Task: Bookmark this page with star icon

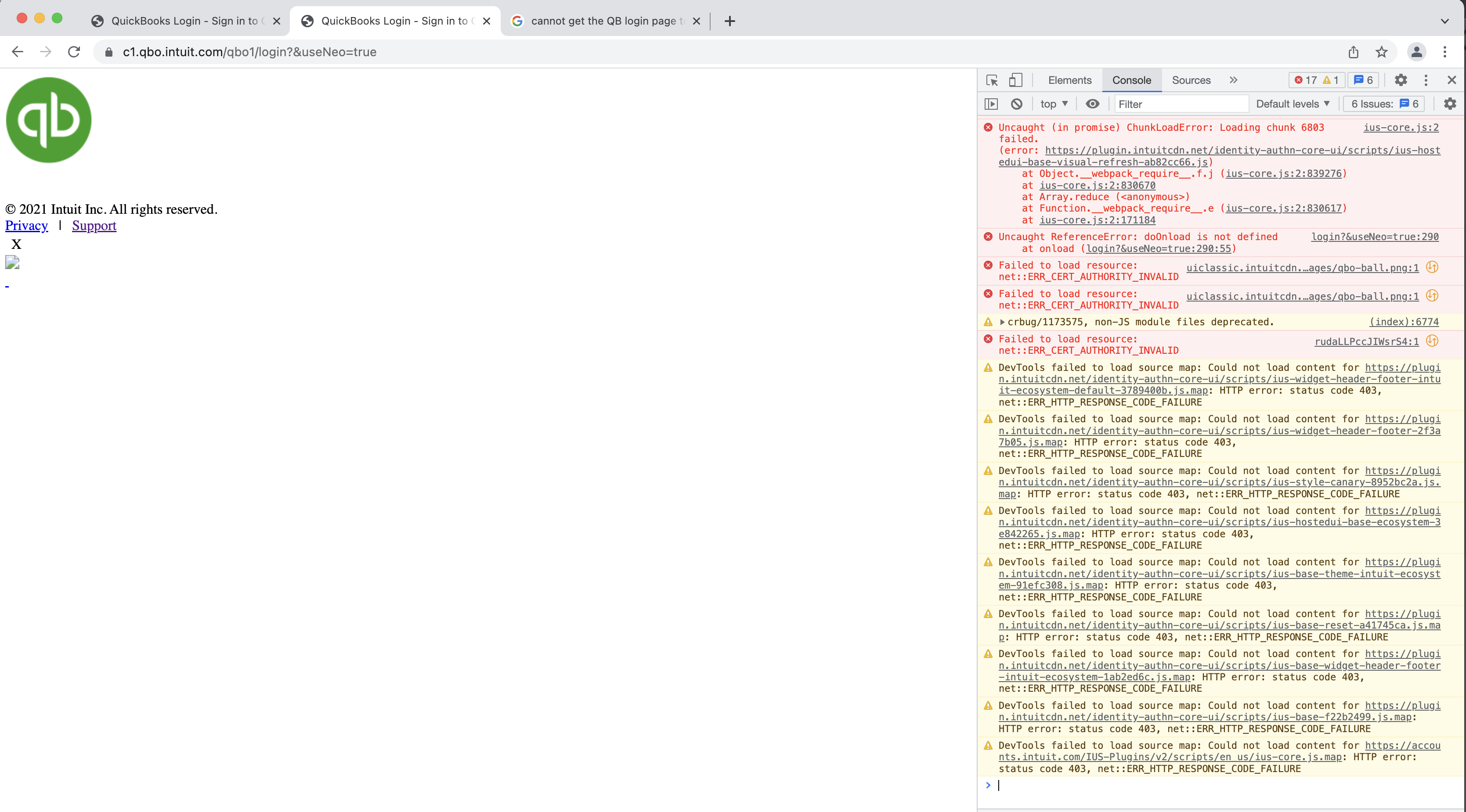Action: (1381, 52)
